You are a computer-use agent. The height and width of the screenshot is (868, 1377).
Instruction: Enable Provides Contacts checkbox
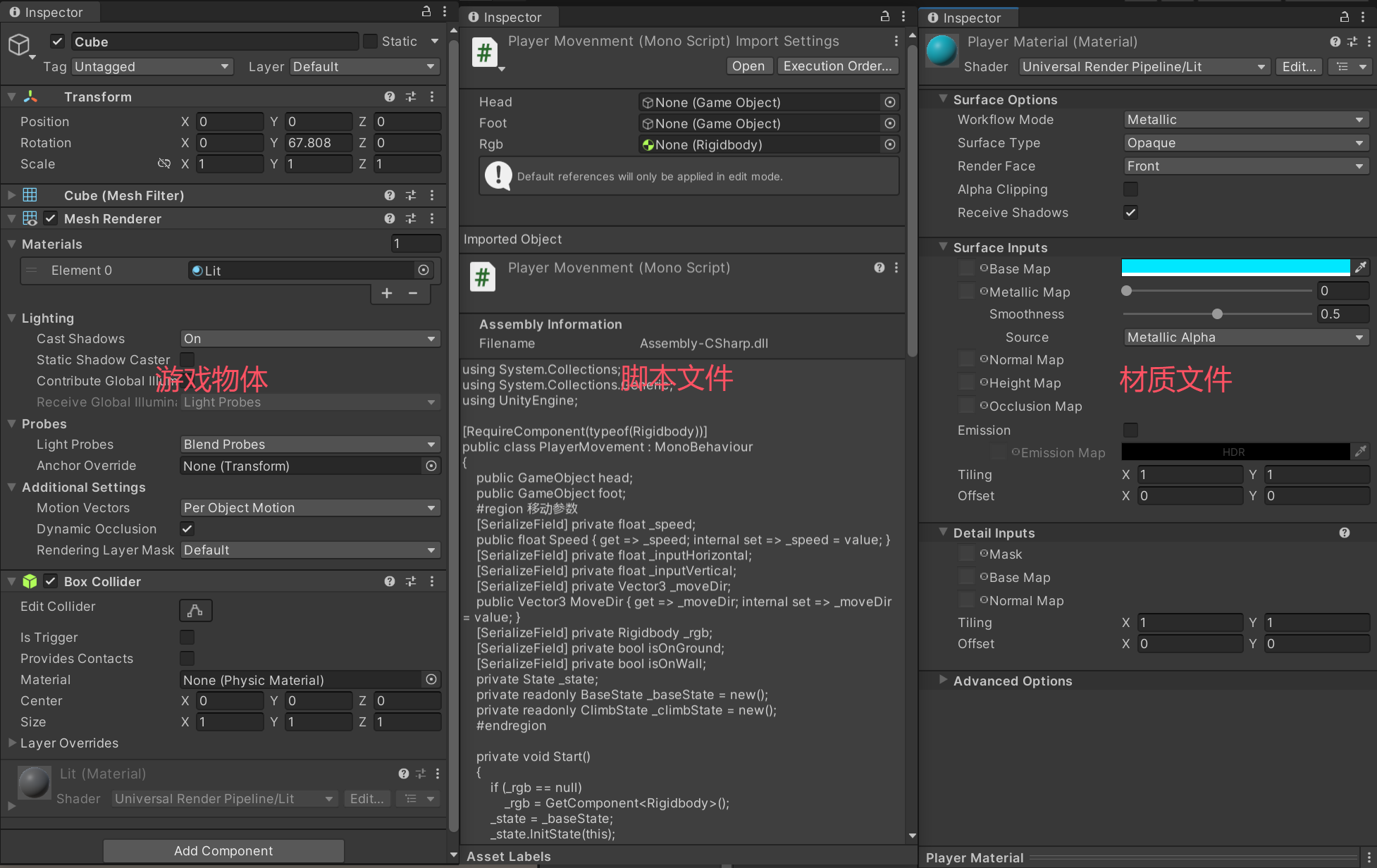pos(187,658)
